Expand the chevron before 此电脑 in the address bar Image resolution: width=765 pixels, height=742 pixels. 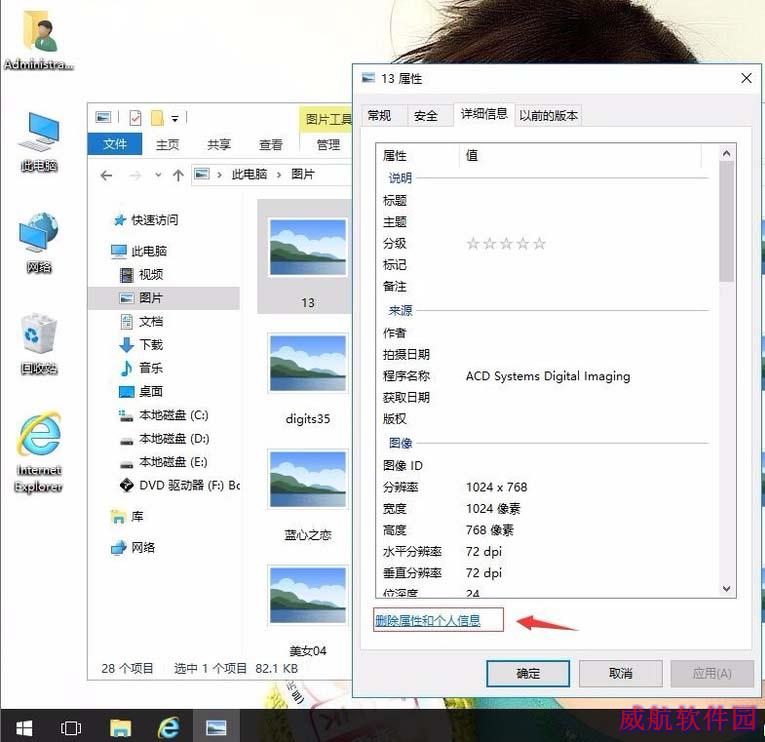(220, 175)
